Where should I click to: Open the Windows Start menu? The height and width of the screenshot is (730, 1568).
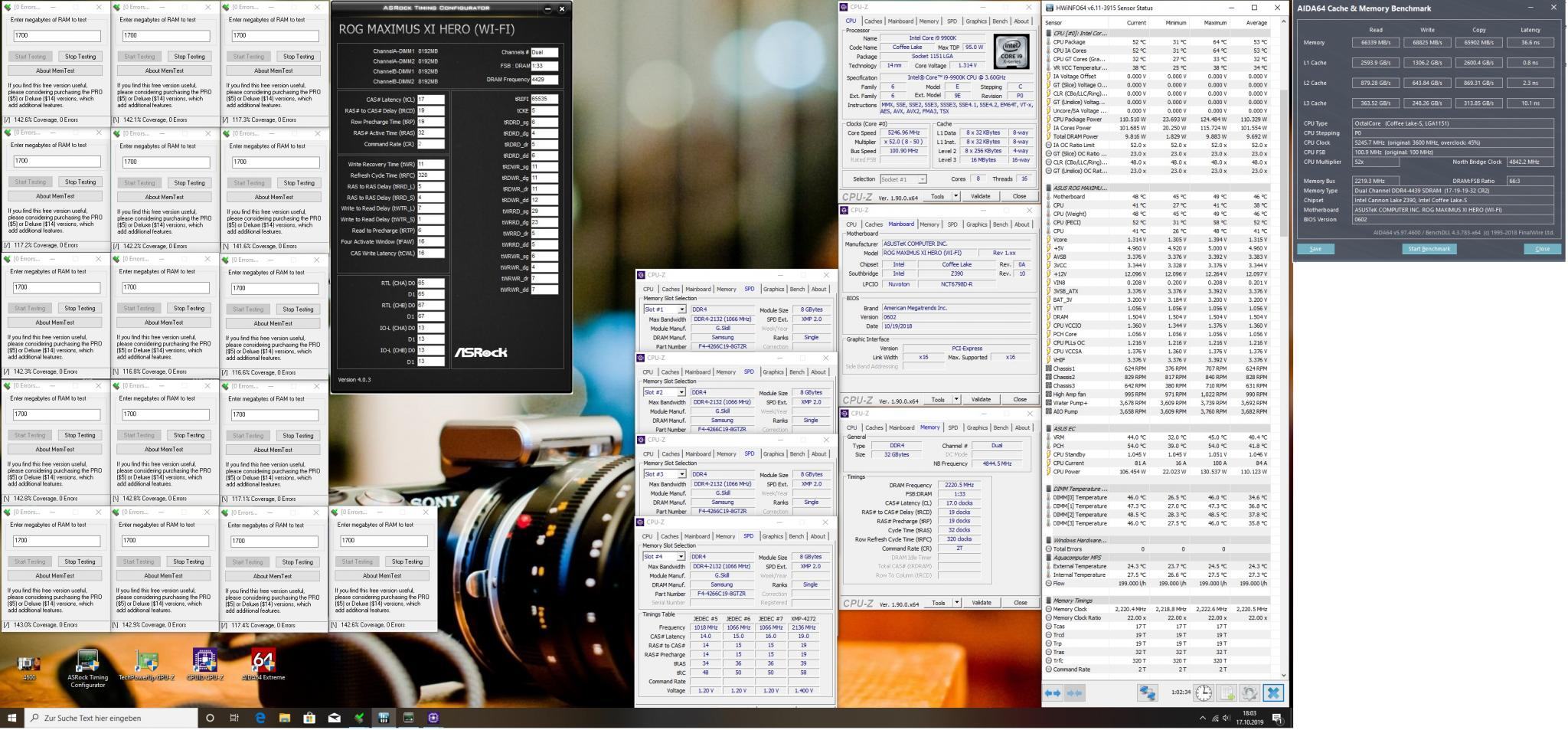click(12, 718)
